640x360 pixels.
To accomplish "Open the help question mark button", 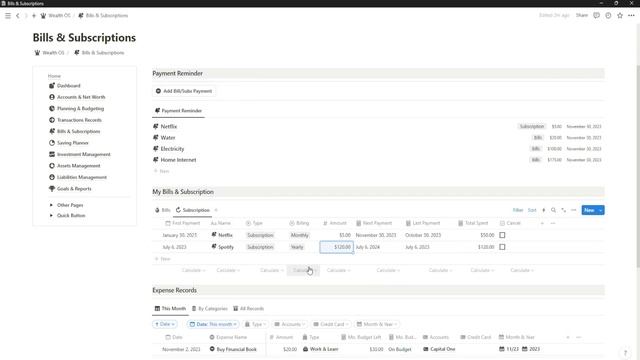I will [625, 353].
